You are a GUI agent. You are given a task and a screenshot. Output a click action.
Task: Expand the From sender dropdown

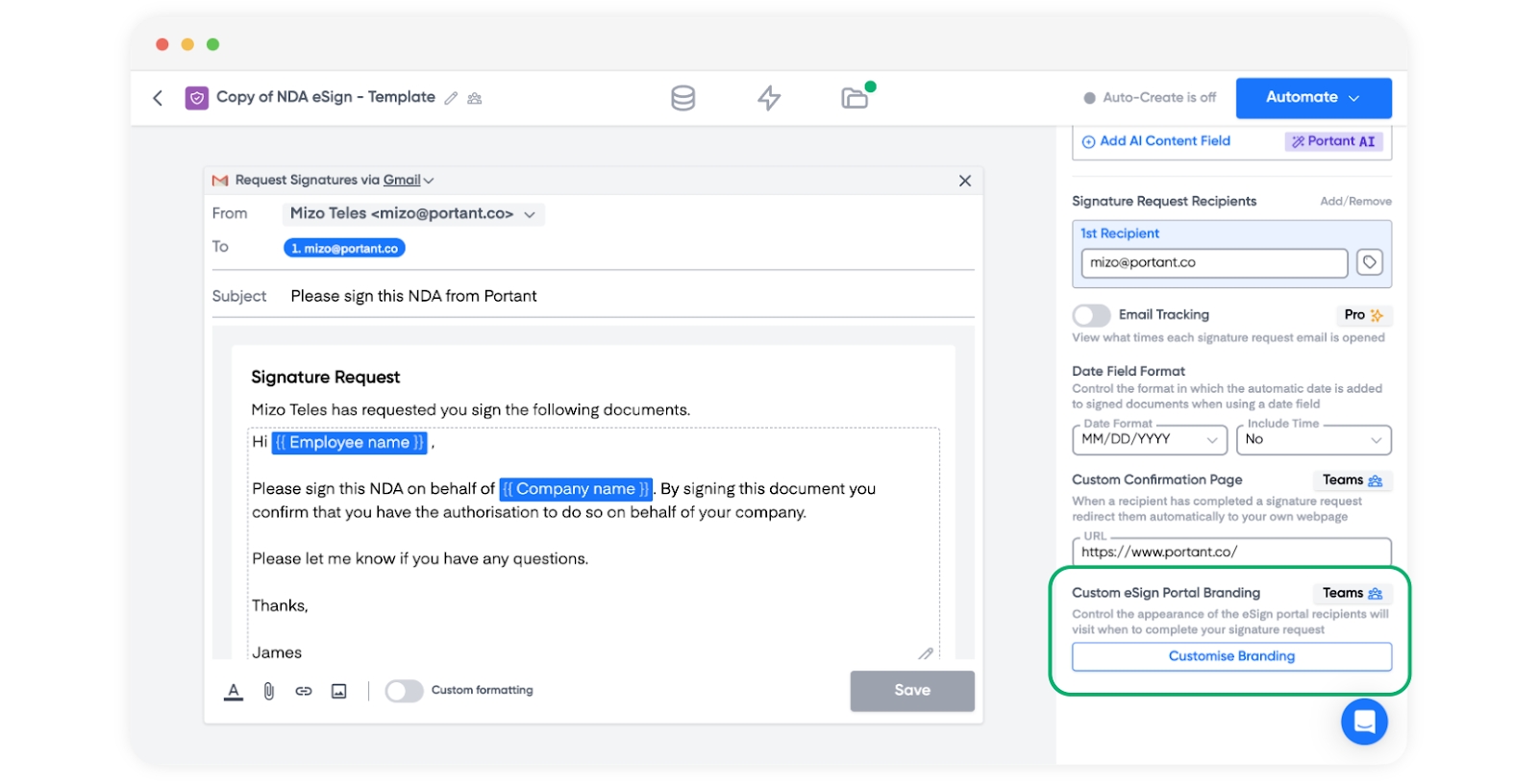tap(415, 214)
